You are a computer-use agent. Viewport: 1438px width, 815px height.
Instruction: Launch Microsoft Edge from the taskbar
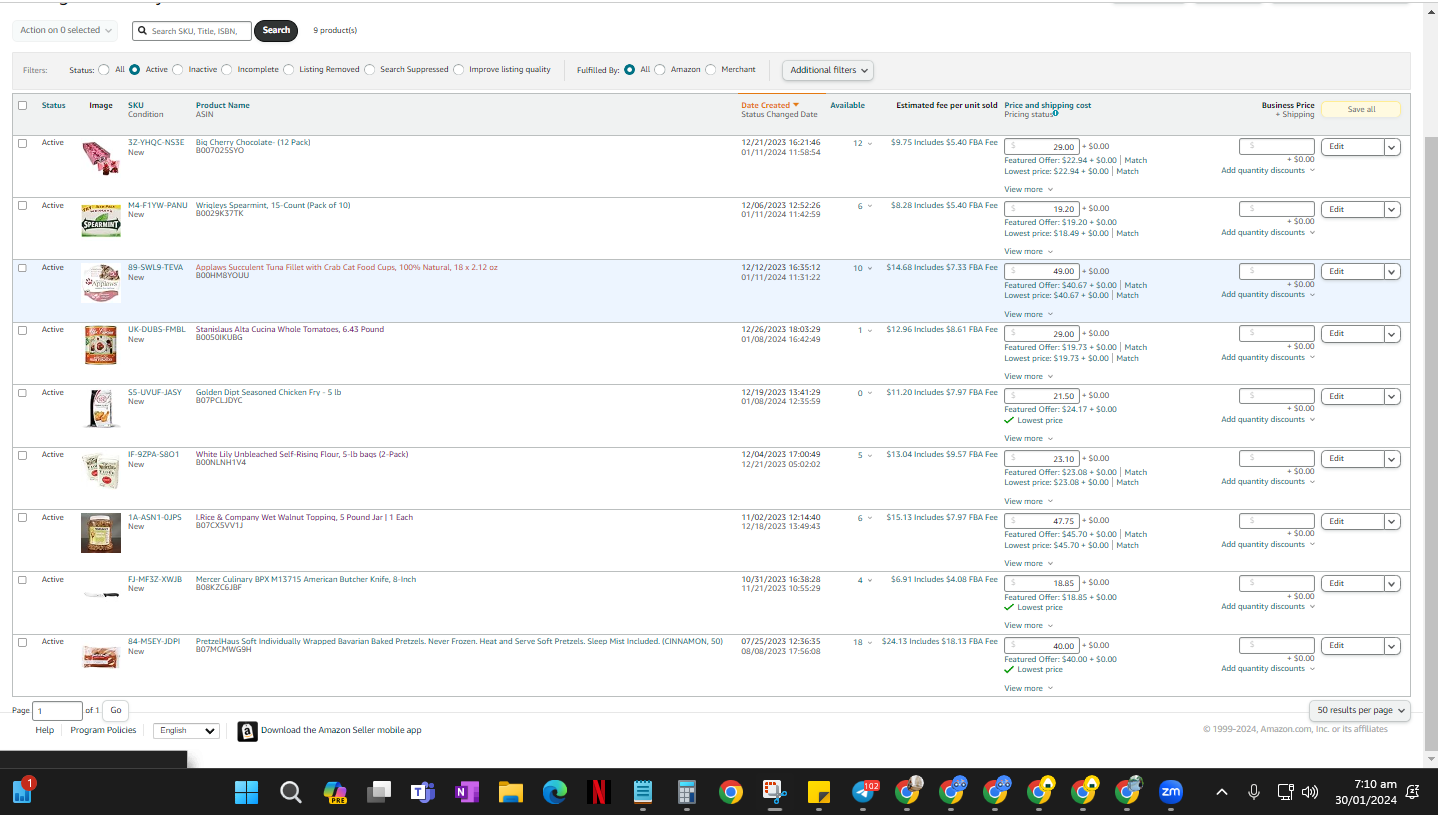tap(555, 793)
